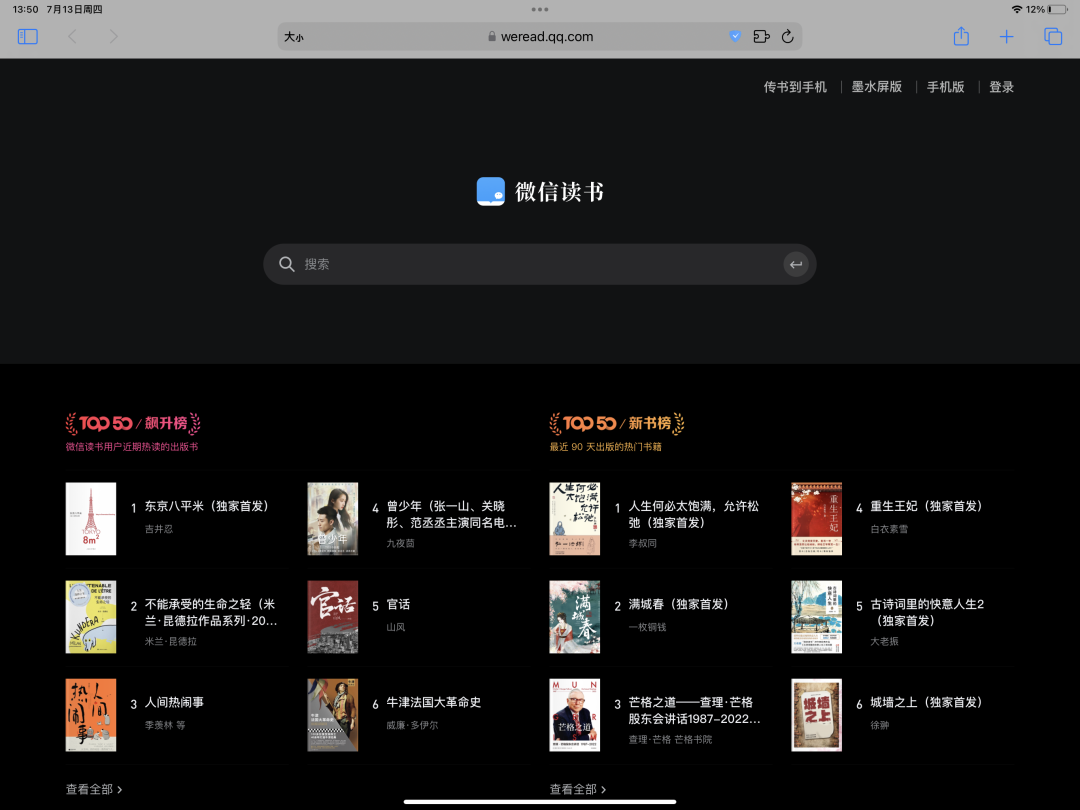Select title 城墙之上（独家首发）
This screenshot has height=810, width=1080.
926,703
